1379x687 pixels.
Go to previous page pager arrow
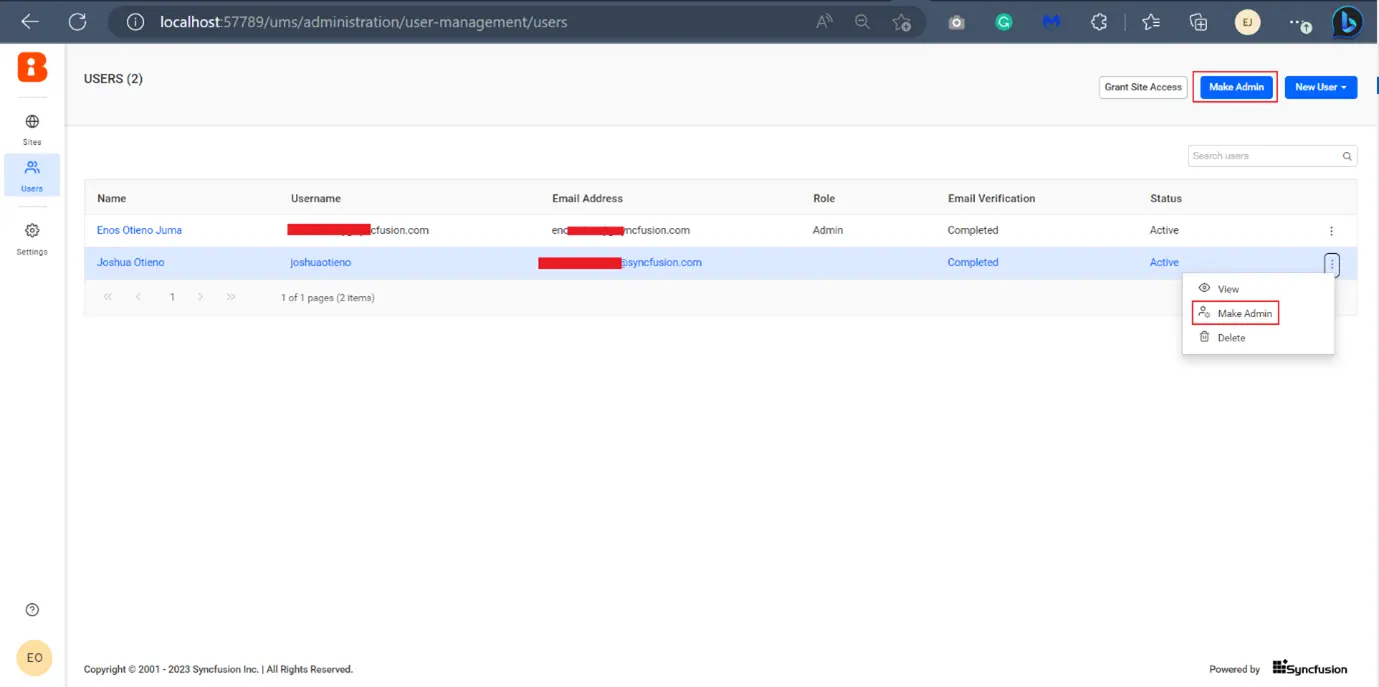coord(139,297)
